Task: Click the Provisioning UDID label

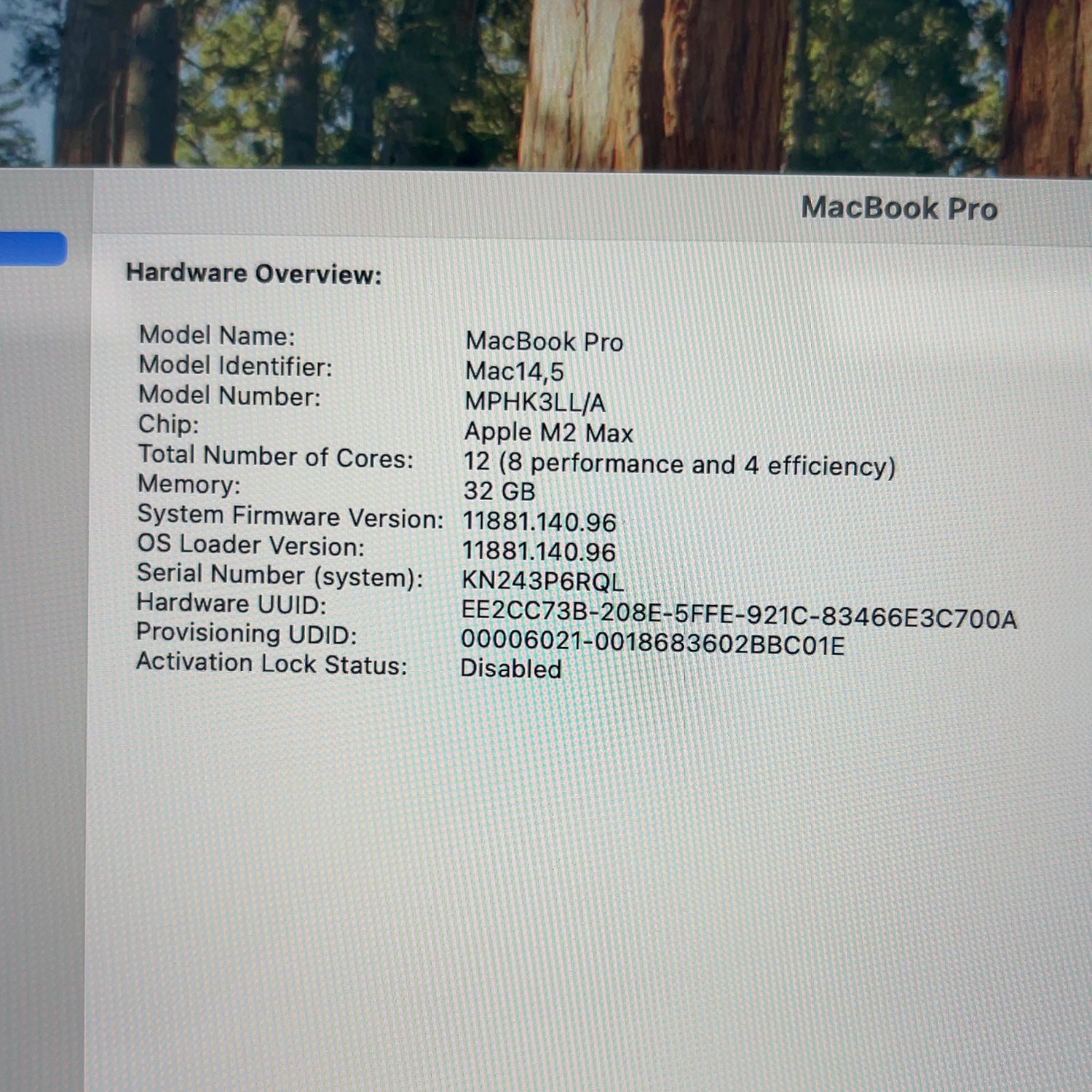Action: [246, 633]
